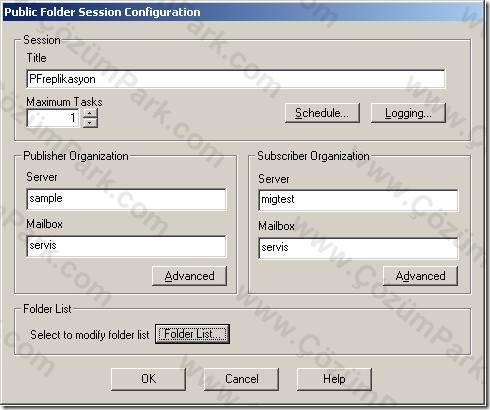
Task: Click the Public Folder Session Configuration title bar
Action: click(243, 12)
